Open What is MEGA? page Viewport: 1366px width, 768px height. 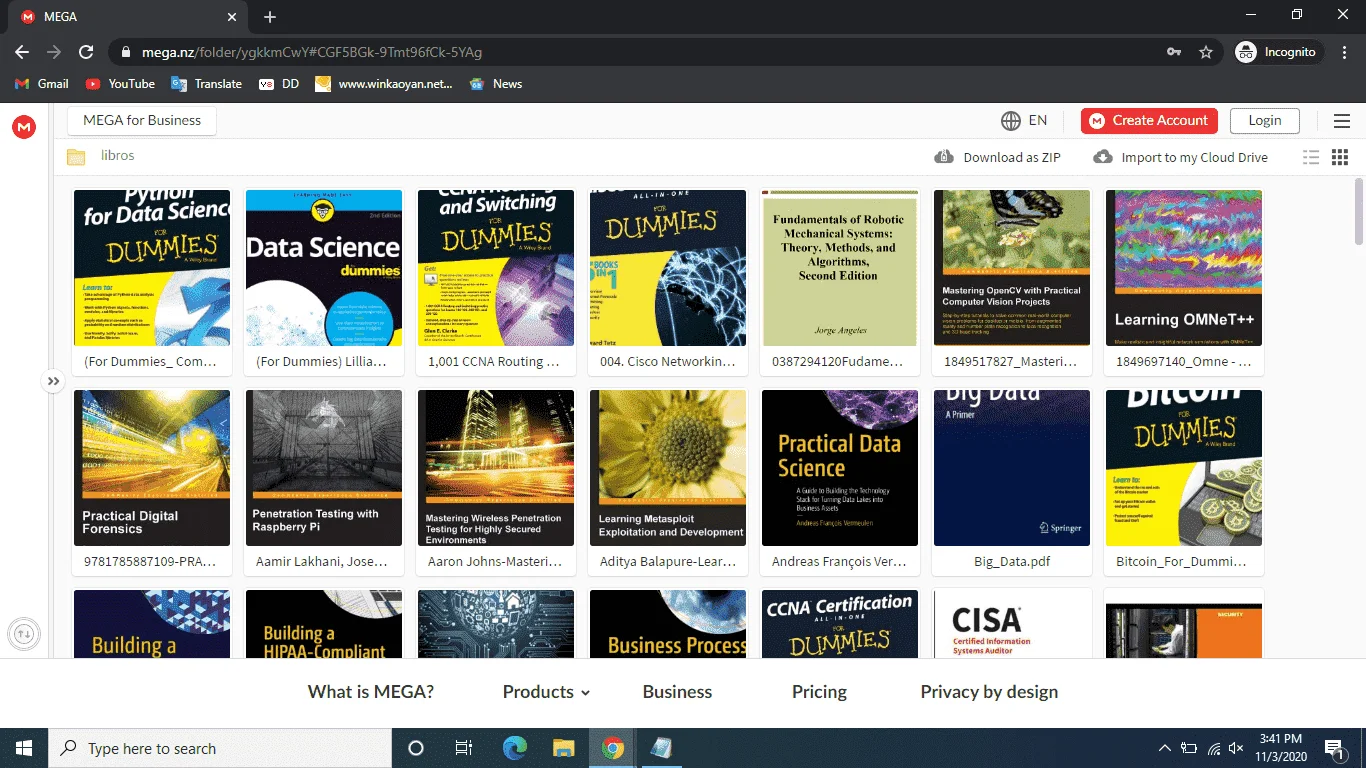tap(371, 692)
